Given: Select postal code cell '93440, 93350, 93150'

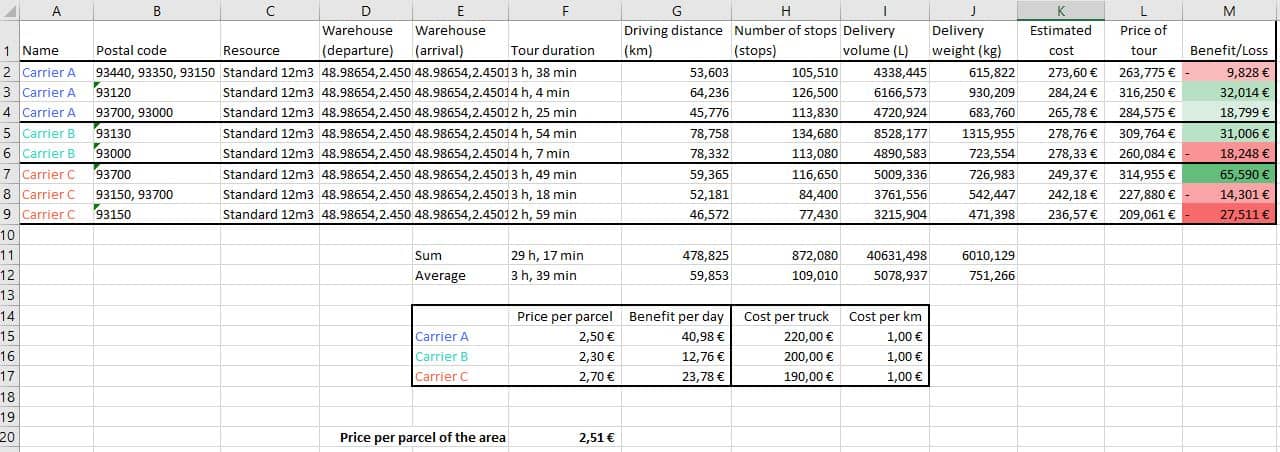Looking at the screenshot, I should (155, 72).
